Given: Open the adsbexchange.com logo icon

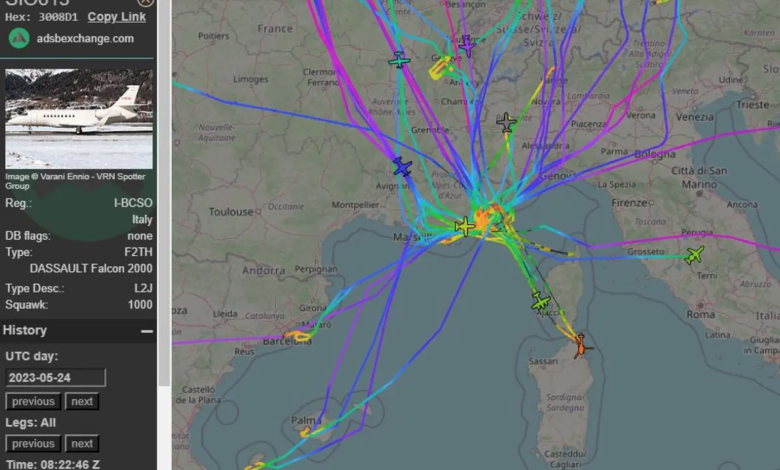Looking at the screenshot, I should click(19, 39).
